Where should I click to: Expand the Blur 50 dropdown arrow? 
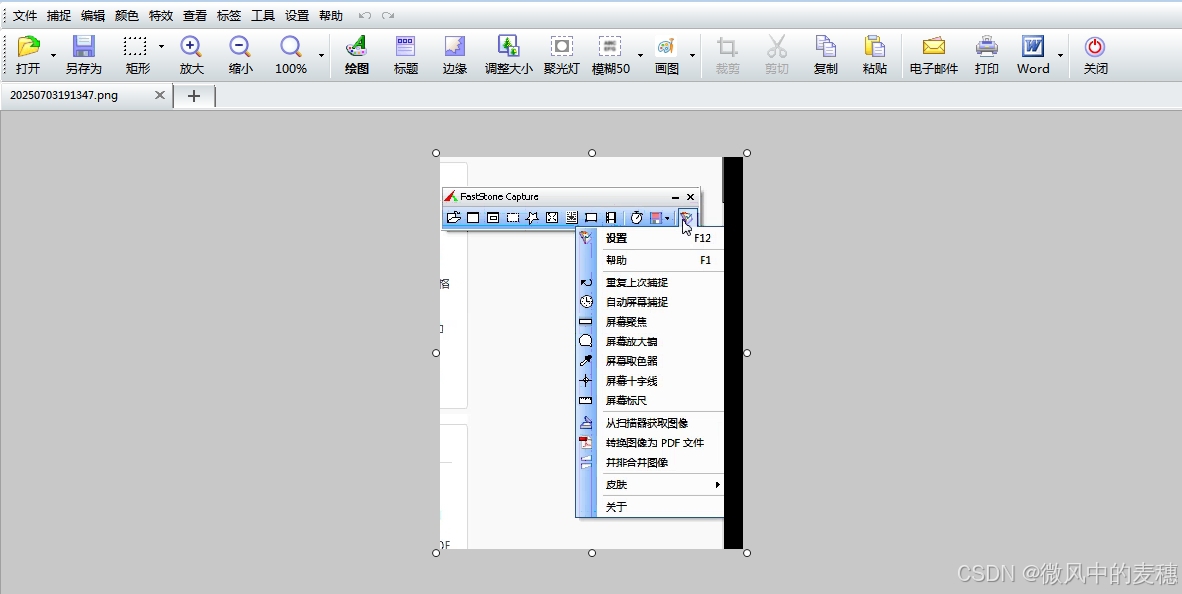[x=641, y=56]
